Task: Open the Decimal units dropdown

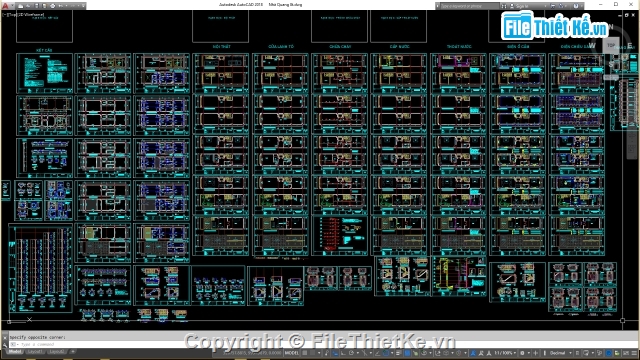Action: [560, 353]
